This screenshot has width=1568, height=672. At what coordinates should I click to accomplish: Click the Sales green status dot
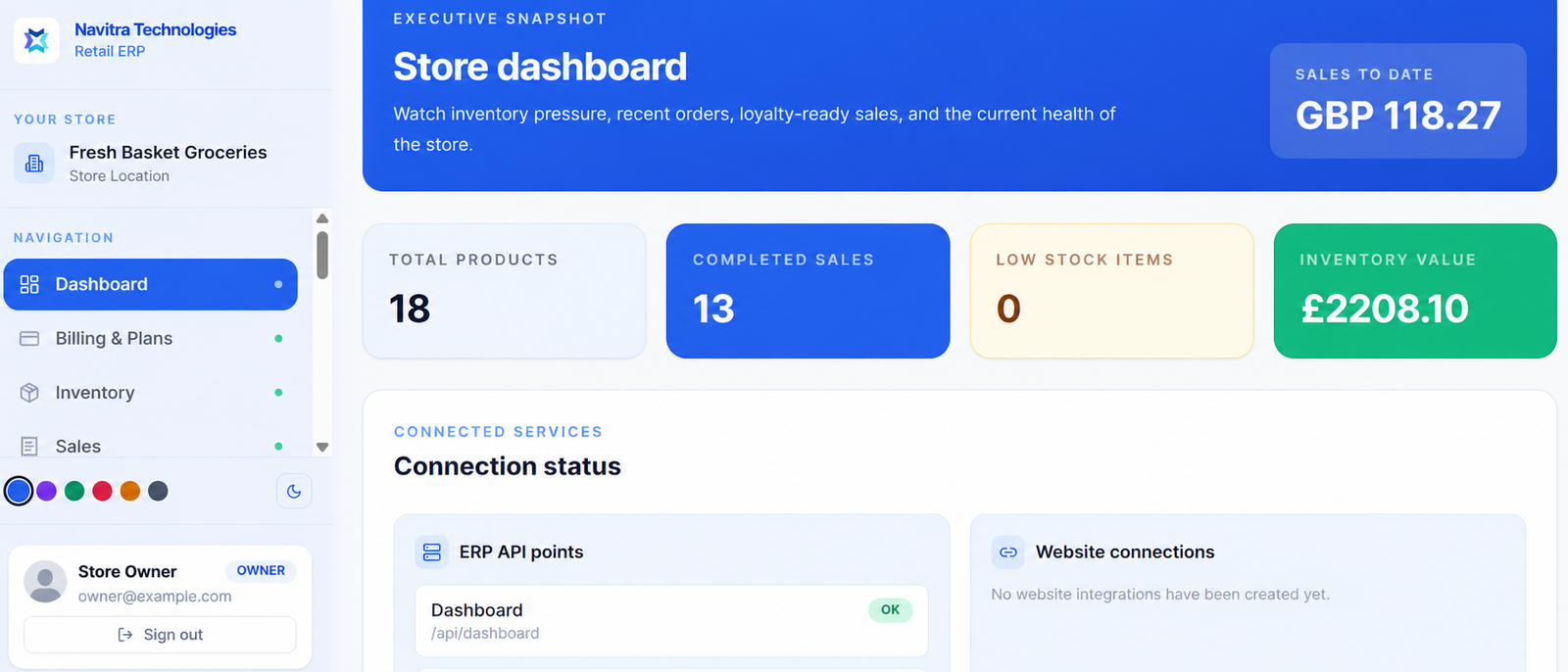(278, 447)
